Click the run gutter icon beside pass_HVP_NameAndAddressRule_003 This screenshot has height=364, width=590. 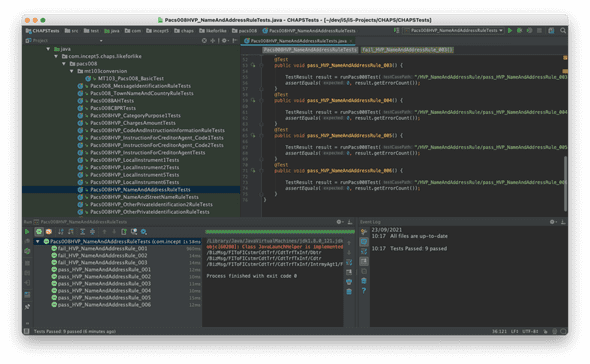click(253, 65)
